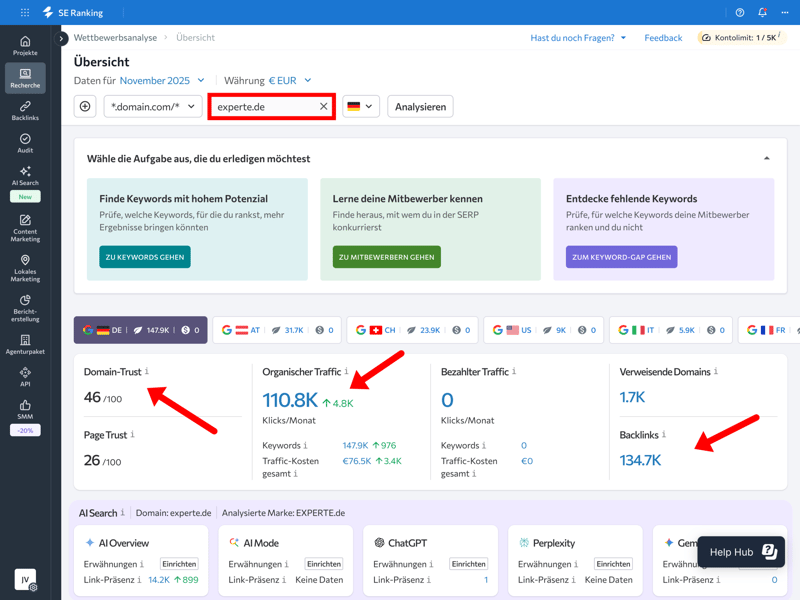Open the German flag country dropdown

click(360, 106)
